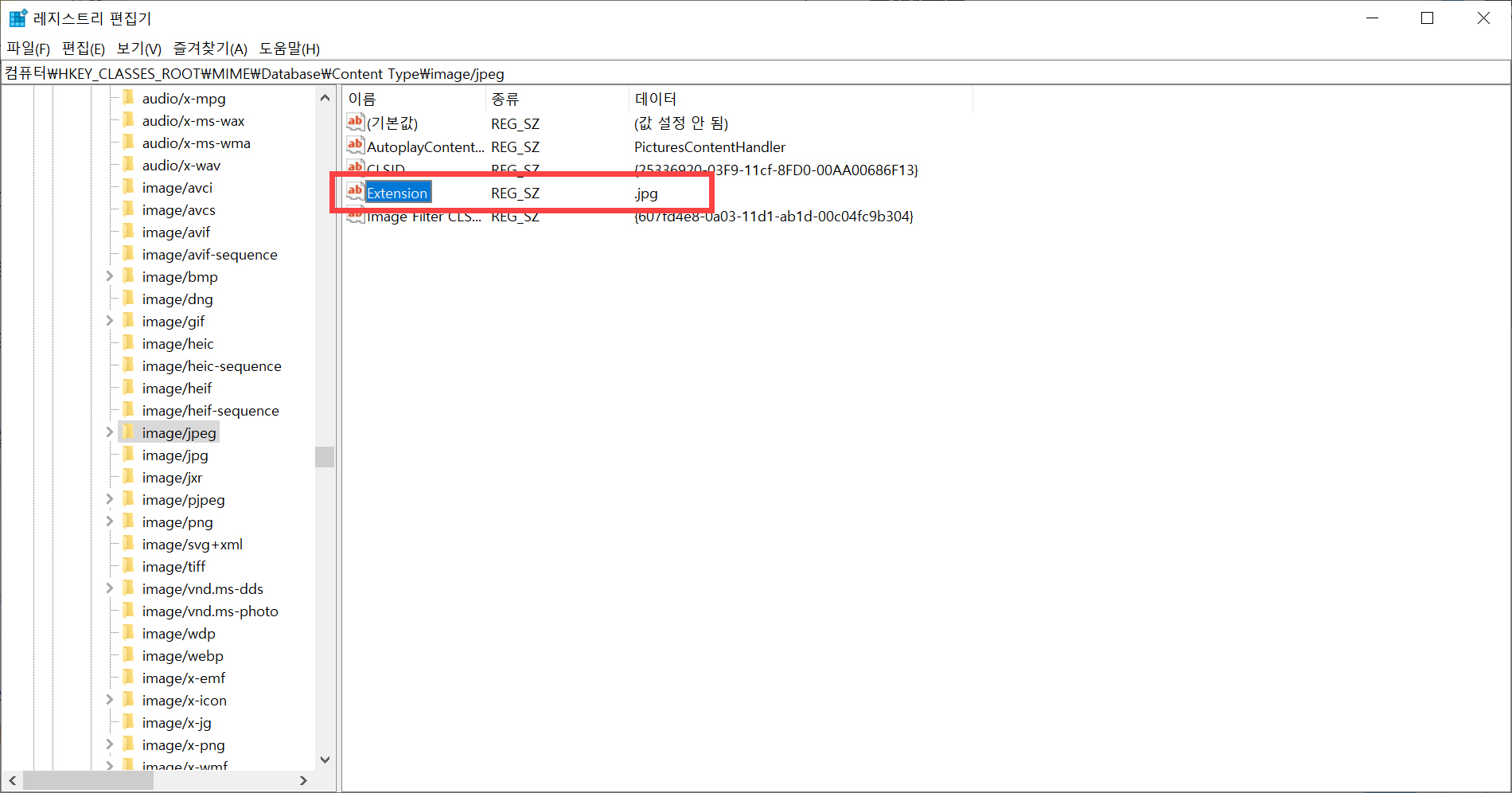1512x793 pixels.
Task: Click the REG_SZ type of AutoplayContent row
Action: click(x=516, y=147)
